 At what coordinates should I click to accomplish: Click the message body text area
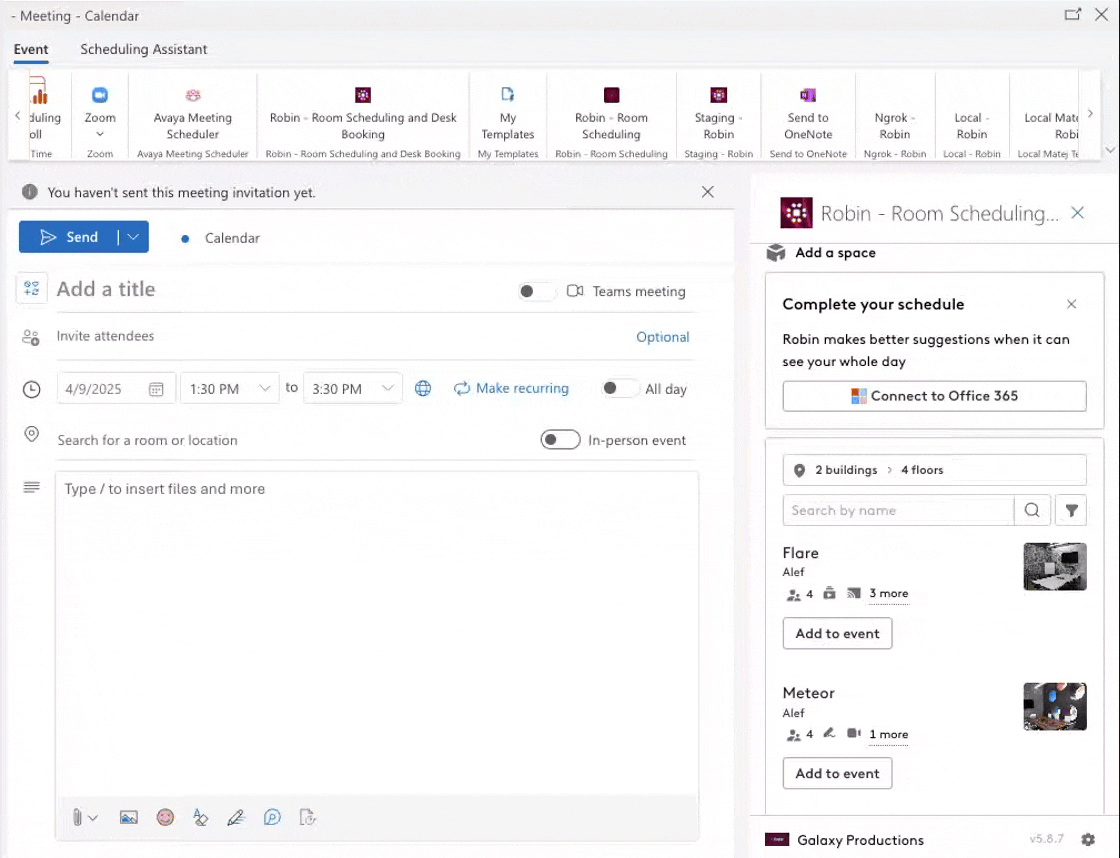coord(376,632)
